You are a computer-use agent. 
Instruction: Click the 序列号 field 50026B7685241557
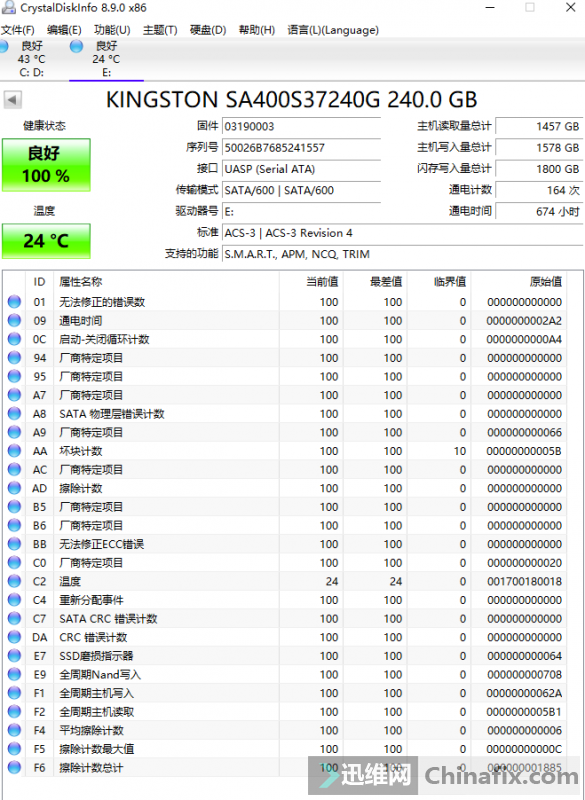[x=301, y=147]
